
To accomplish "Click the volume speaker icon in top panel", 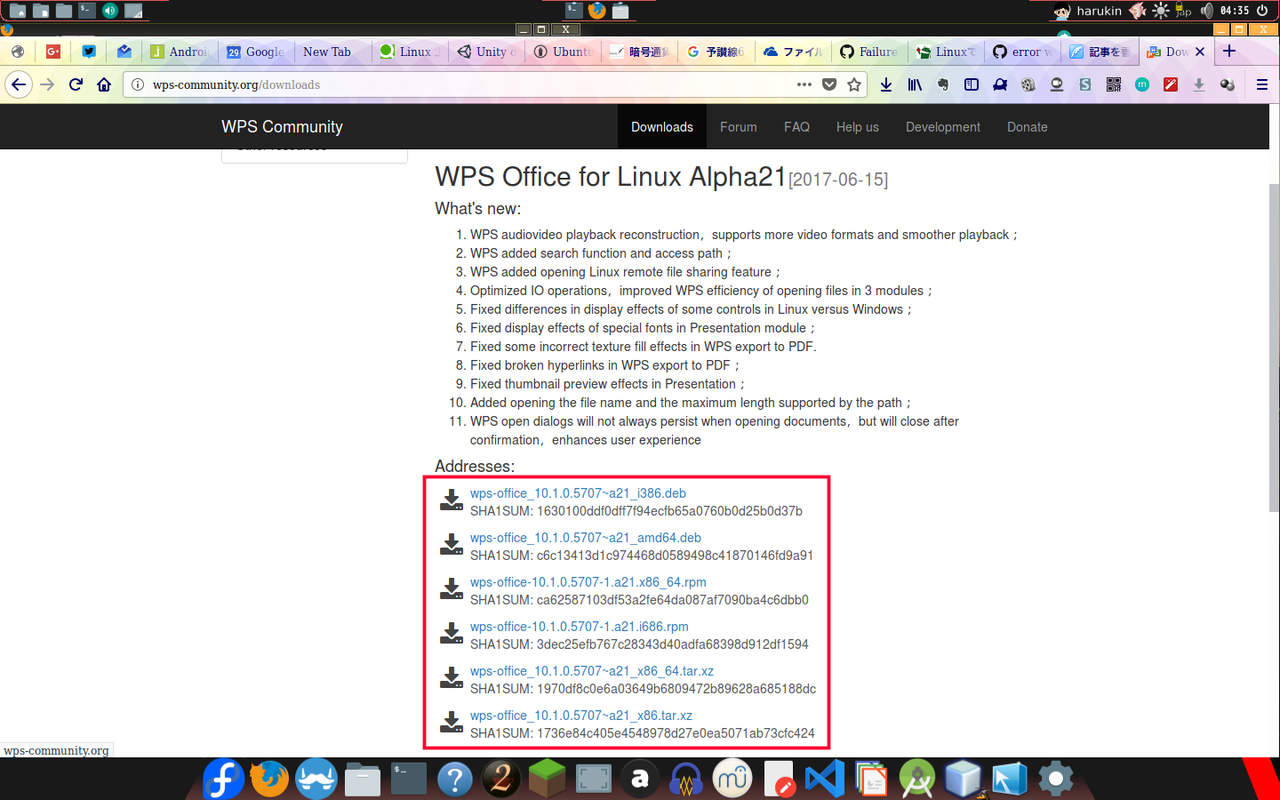I will coord(1207,10).
